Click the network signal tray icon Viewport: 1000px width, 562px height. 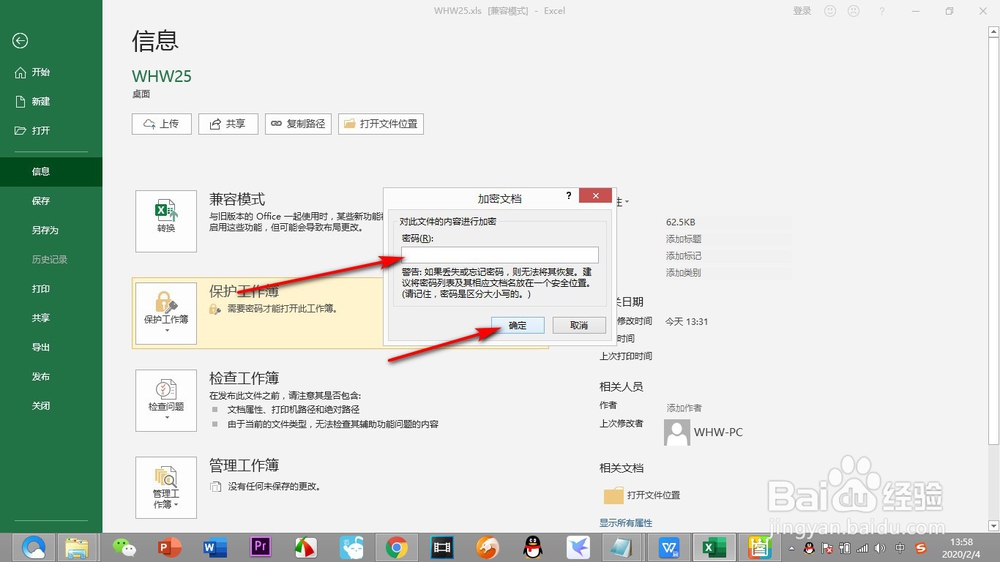[862, 549]
